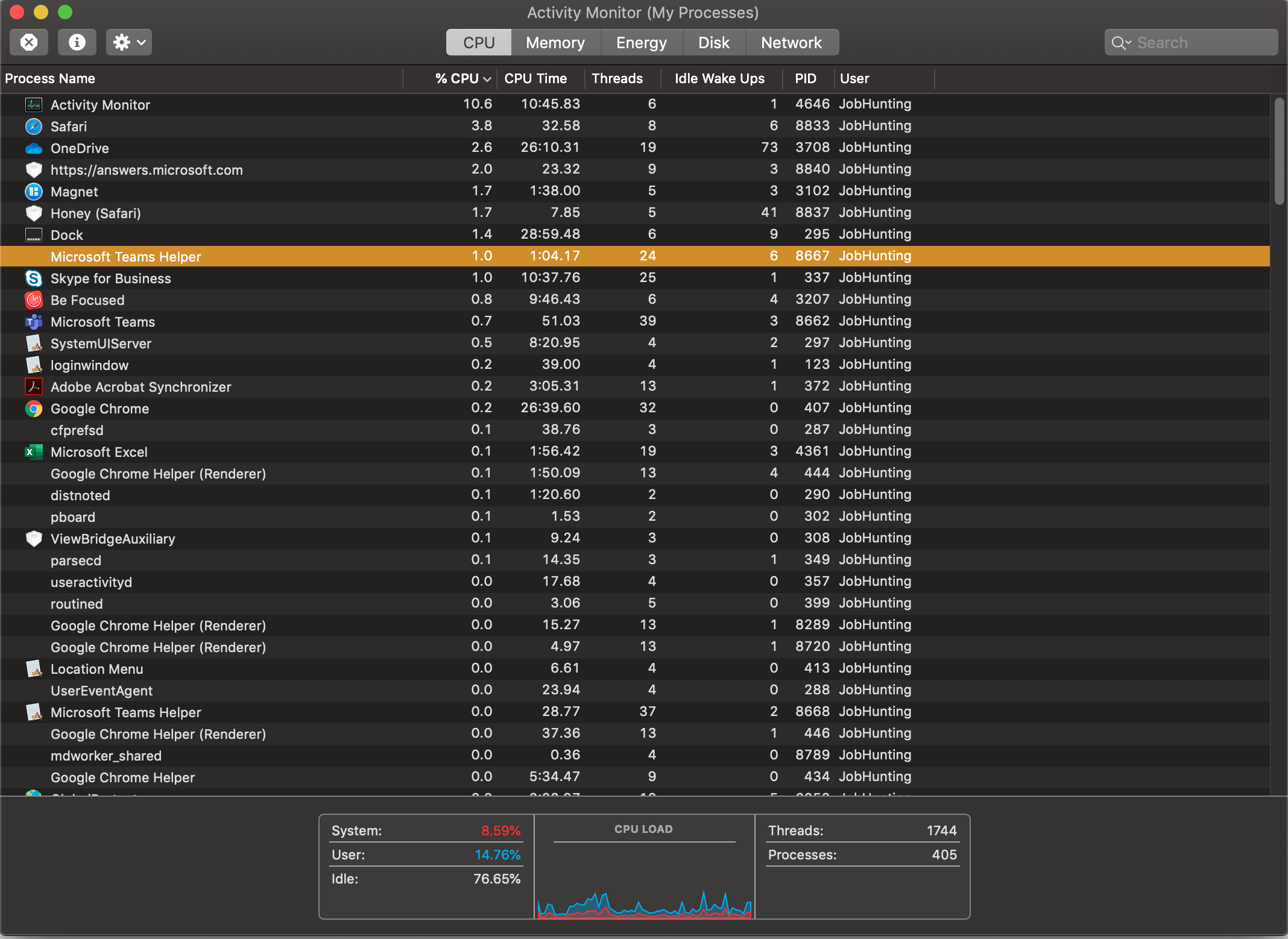Click the stop process X toolbar icon
The height and width of the screenshot is (939, 1288).
pos(29,42)
